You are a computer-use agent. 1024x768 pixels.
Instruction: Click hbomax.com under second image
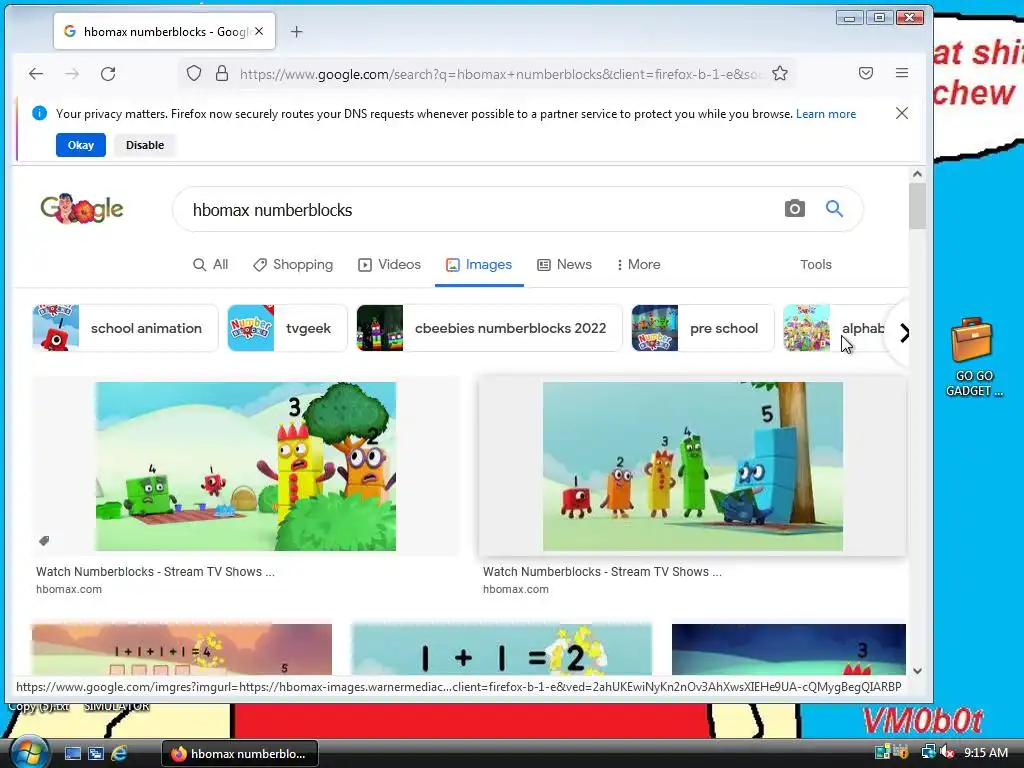point(515,589)
